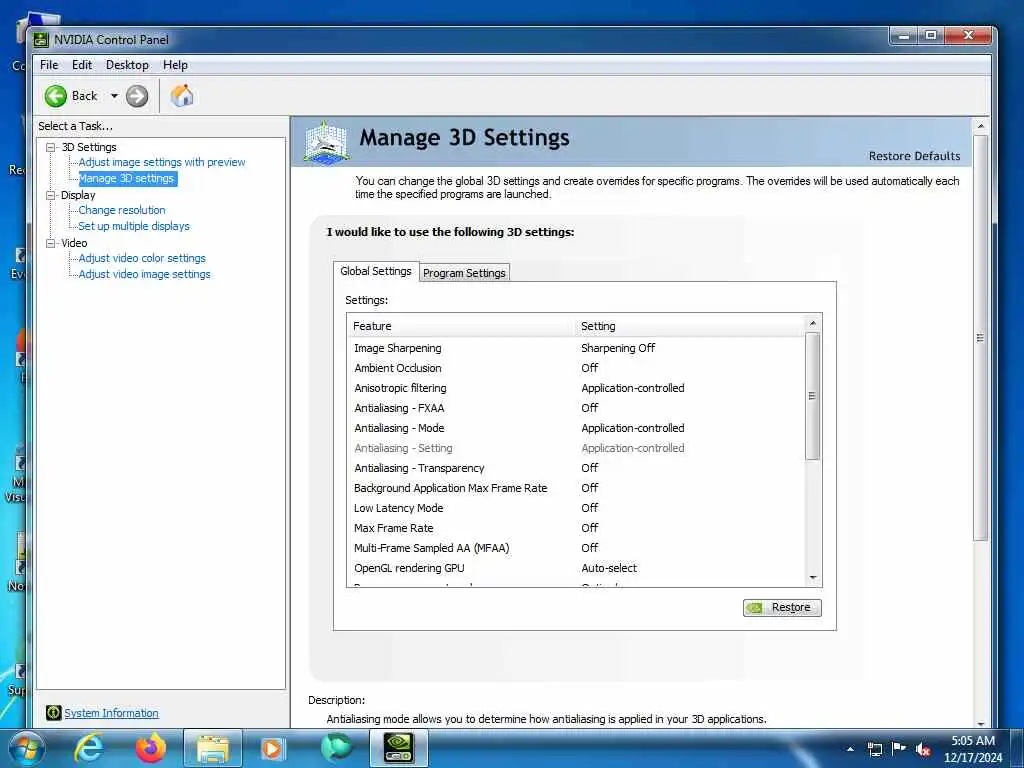The width and height of the screenshot is (1024, 768).
Task: Click the Restore button
Action: tap(782, 607)
